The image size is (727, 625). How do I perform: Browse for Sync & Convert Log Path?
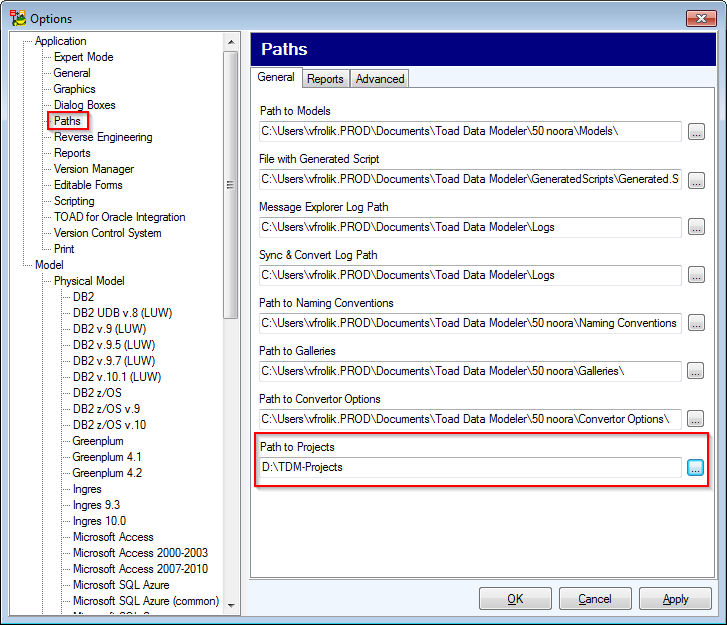(x=696, y=275)
